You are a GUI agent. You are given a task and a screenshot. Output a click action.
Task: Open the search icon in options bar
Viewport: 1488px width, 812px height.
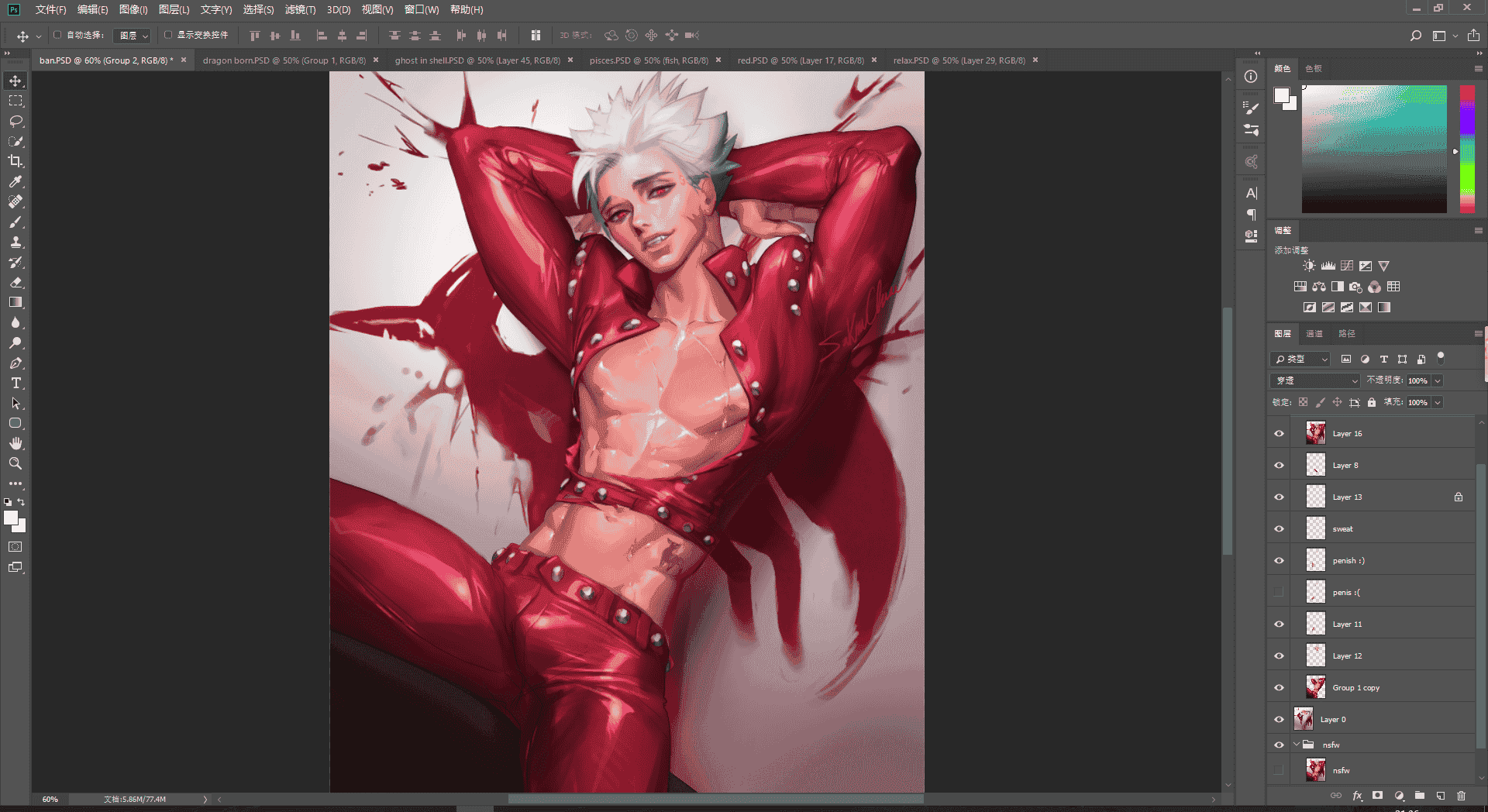(x=1415, y=36)
